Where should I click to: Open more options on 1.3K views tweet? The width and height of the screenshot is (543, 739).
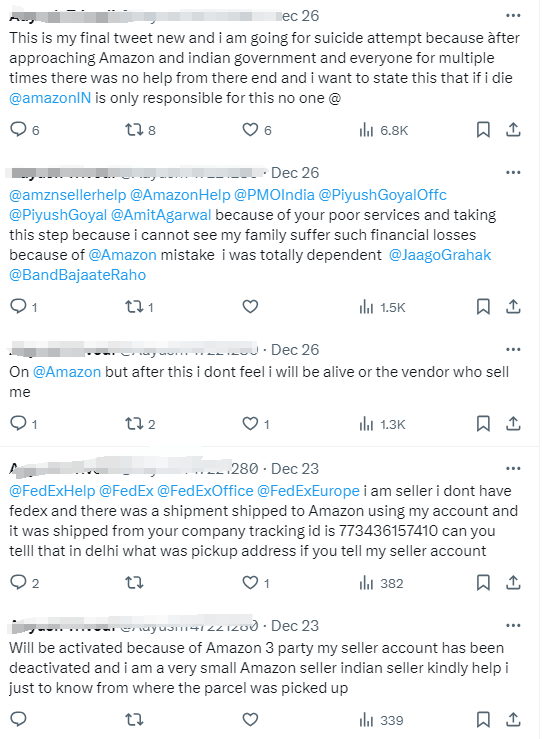(513, 349)
